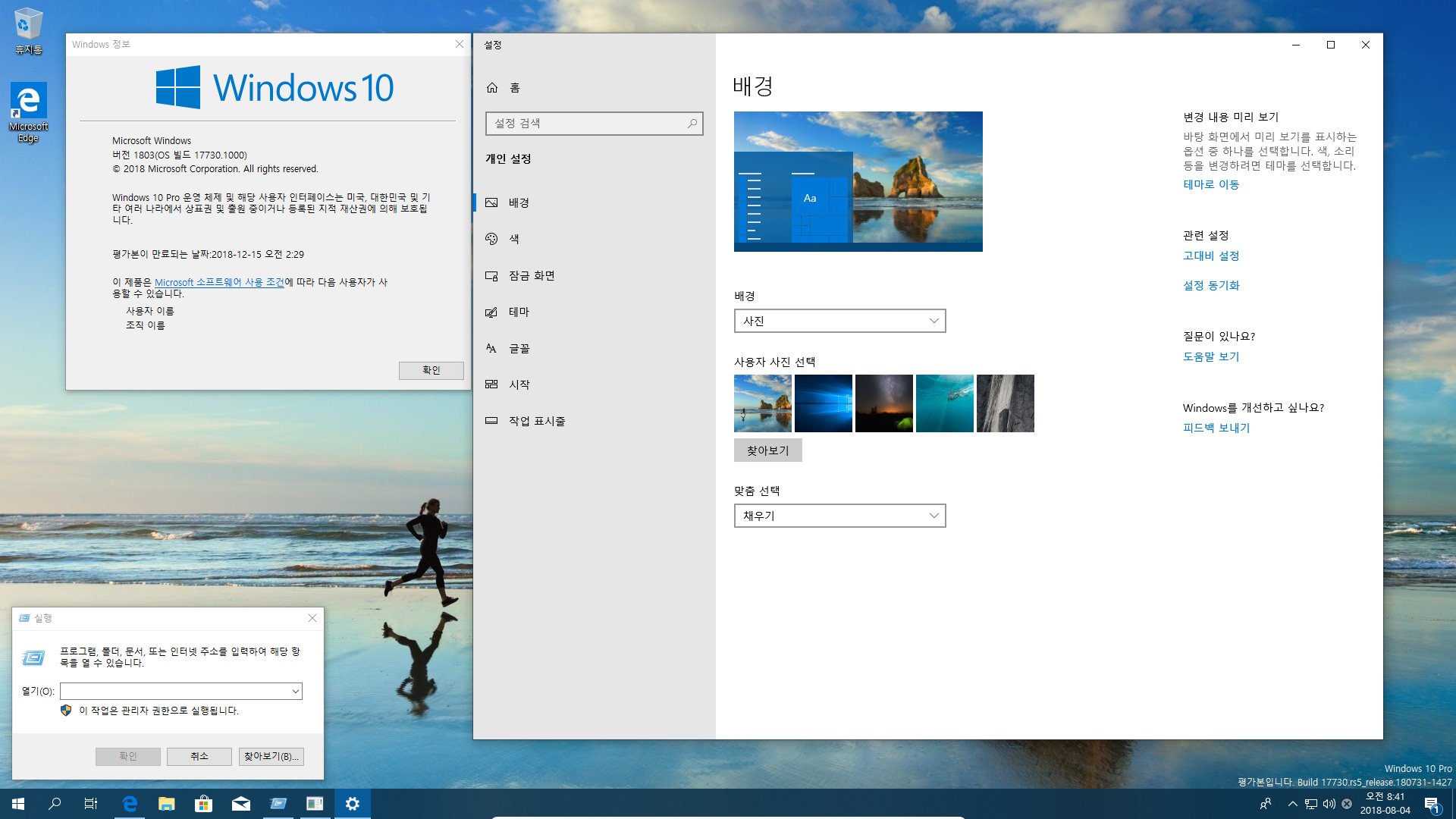The width and height of the screenshot is (1456, 819).
Task: Open the IME status icon in tray
Action: [1347, 804]
